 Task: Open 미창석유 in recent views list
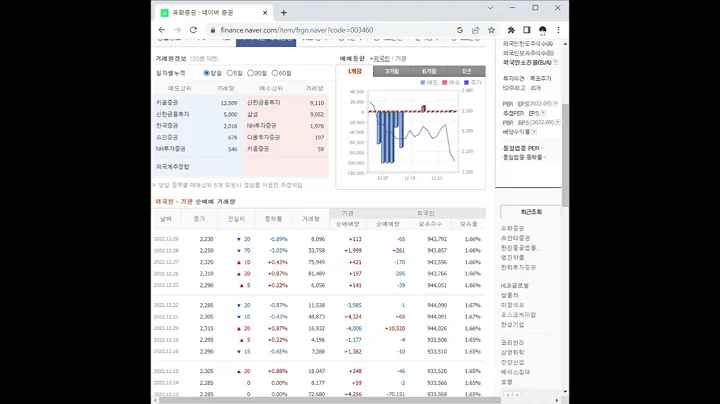(x=512, y=305)
